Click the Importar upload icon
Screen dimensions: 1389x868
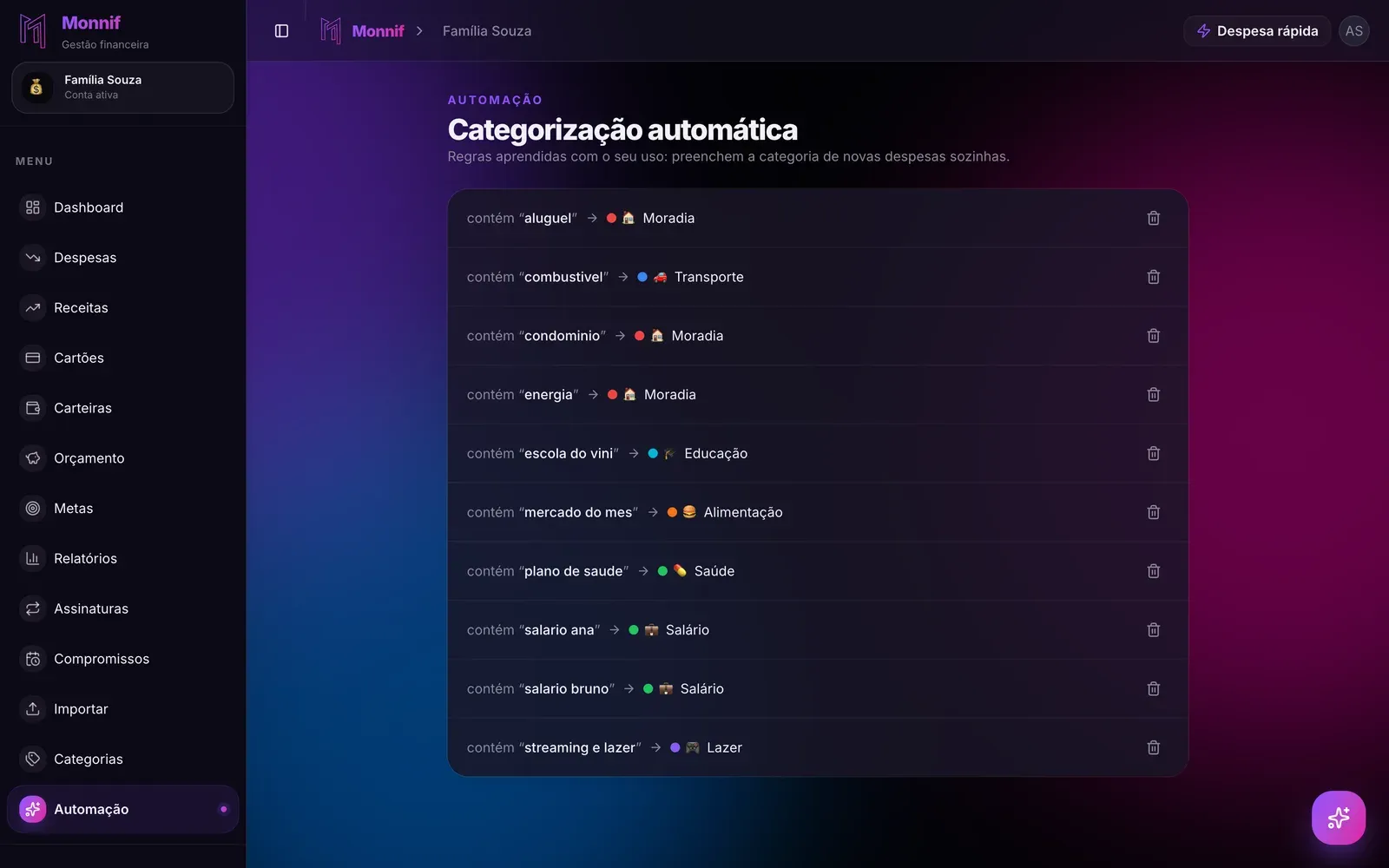click(33, 709)
